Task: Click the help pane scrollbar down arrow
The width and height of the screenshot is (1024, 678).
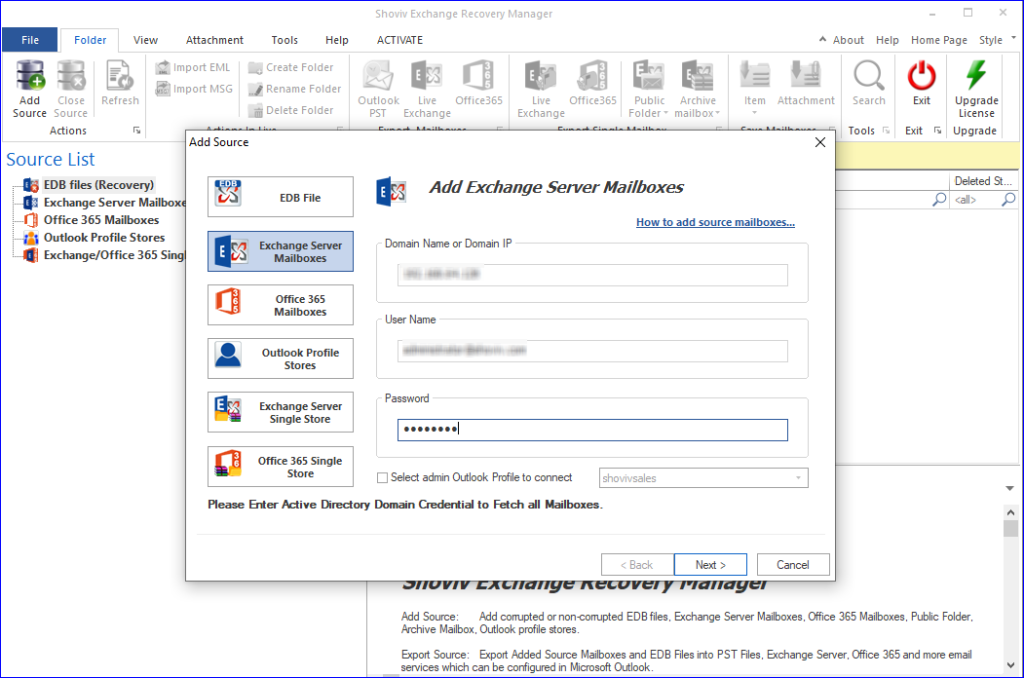Action: click(1010, 666)
